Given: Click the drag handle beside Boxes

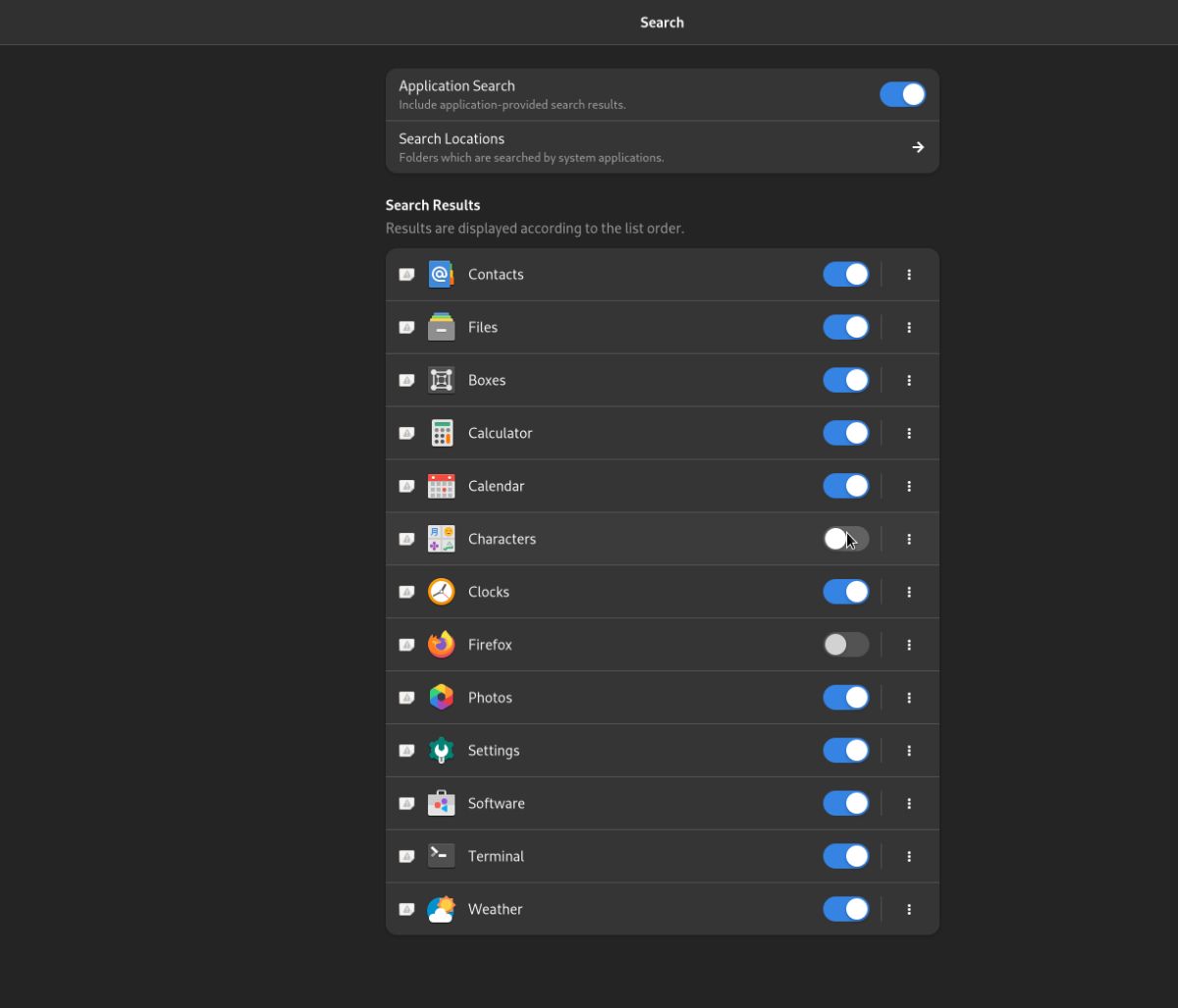Looking at the screenshot, I should click(406, 380).
